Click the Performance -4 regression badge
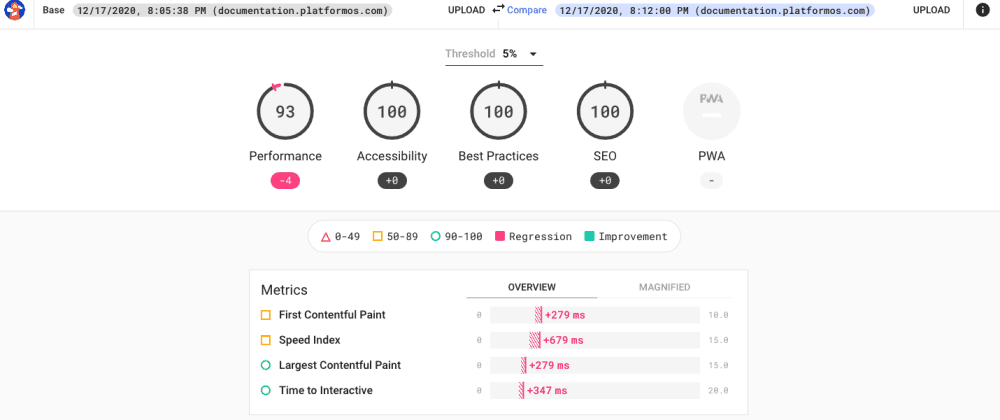 click(x=285, y=181)
